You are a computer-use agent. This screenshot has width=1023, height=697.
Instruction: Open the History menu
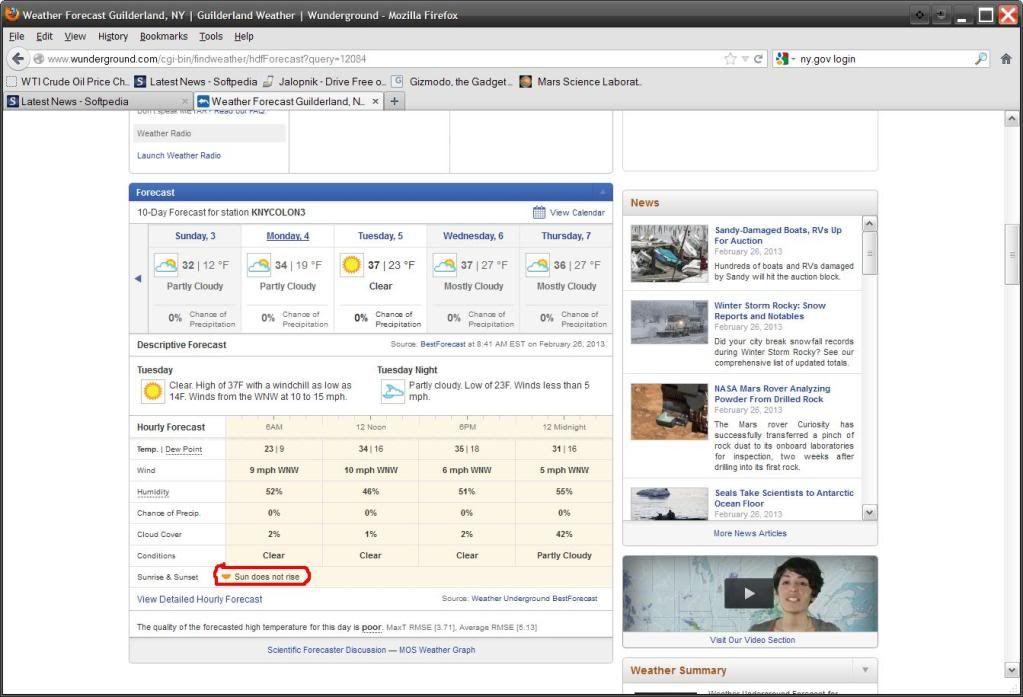(x=113, y=37)
